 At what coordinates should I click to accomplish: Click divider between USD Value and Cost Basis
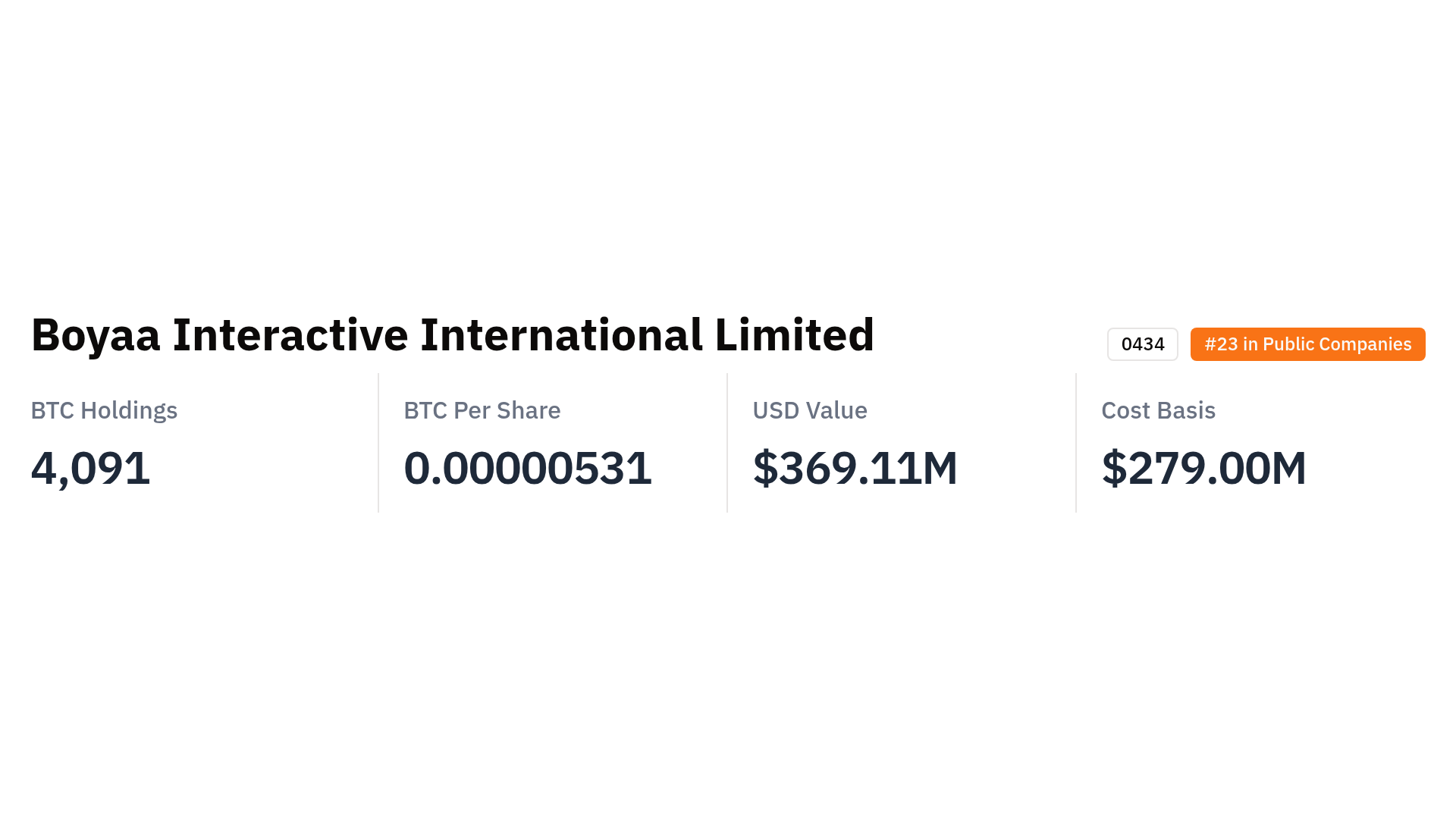coord(1076,443)
